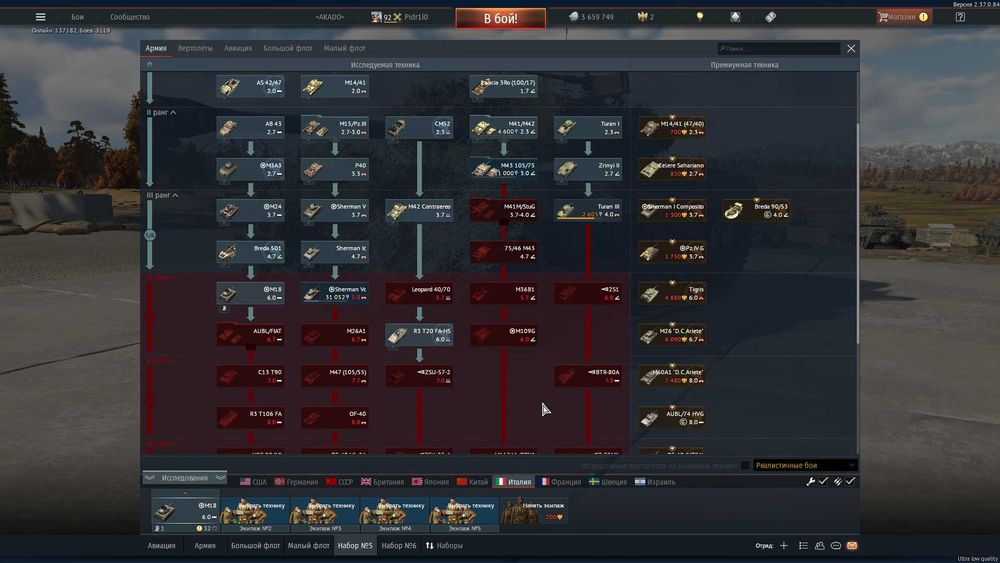Open the help question-mark icon
1000x563 pixels.
point(960,17)
